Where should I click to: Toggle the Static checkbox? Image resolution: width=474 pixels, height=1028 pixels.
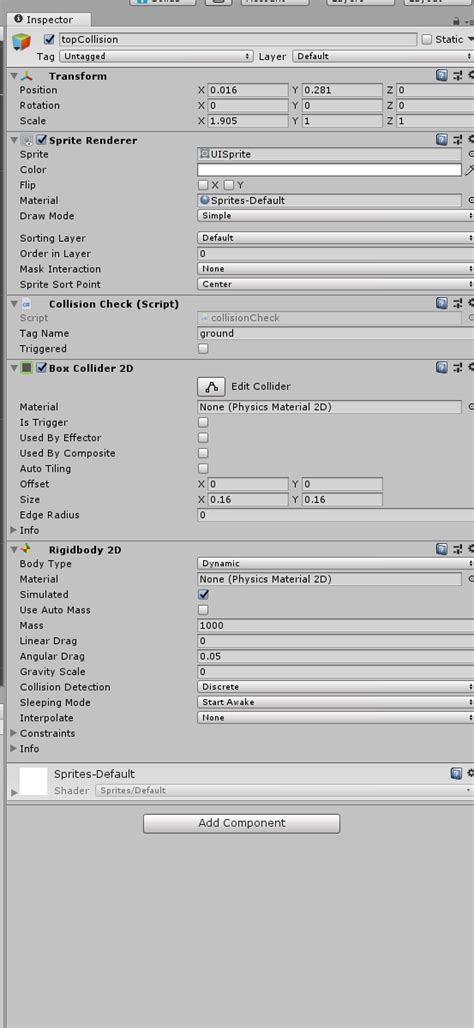(427, 39)
